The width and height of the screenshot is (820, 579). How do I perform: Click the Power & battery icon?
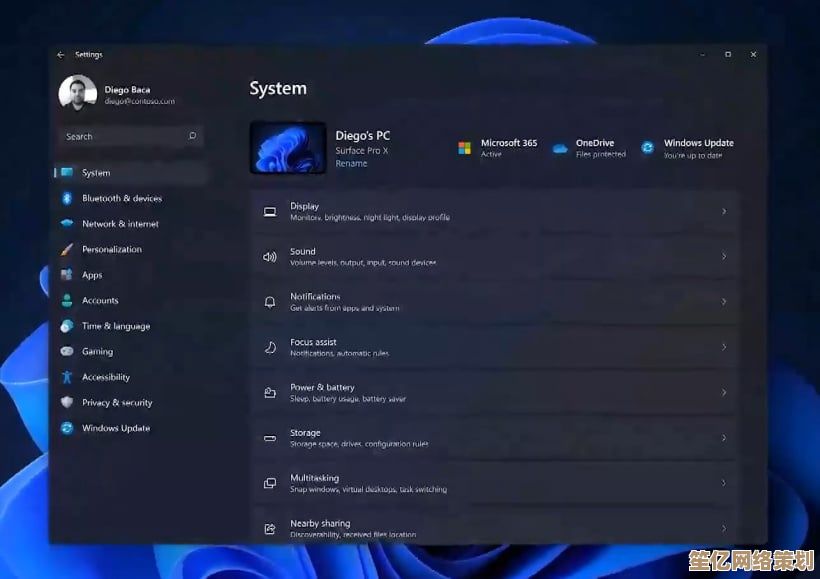tap(270, 392)
